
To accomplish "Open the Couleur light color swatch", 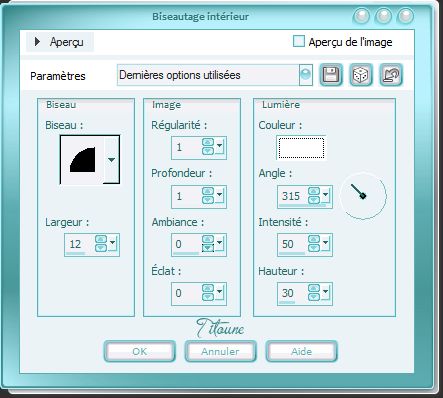I will (x=301, y=148).
